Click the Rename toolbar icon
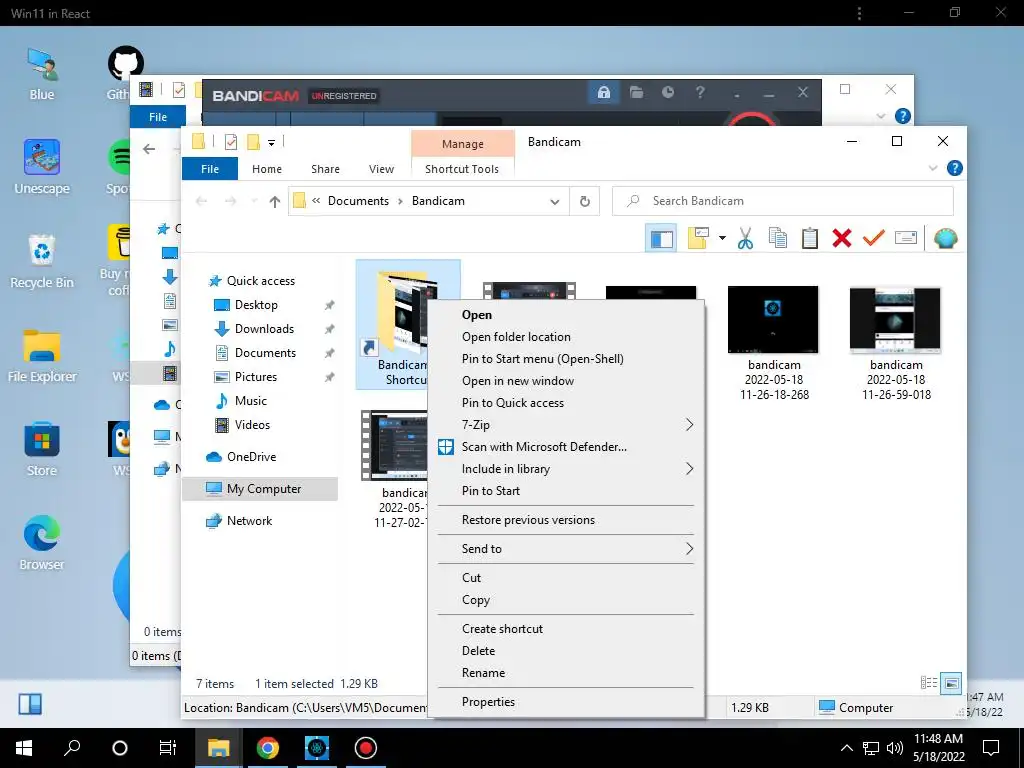This screenshot has width=1024, height=768. tap(906, 238)
